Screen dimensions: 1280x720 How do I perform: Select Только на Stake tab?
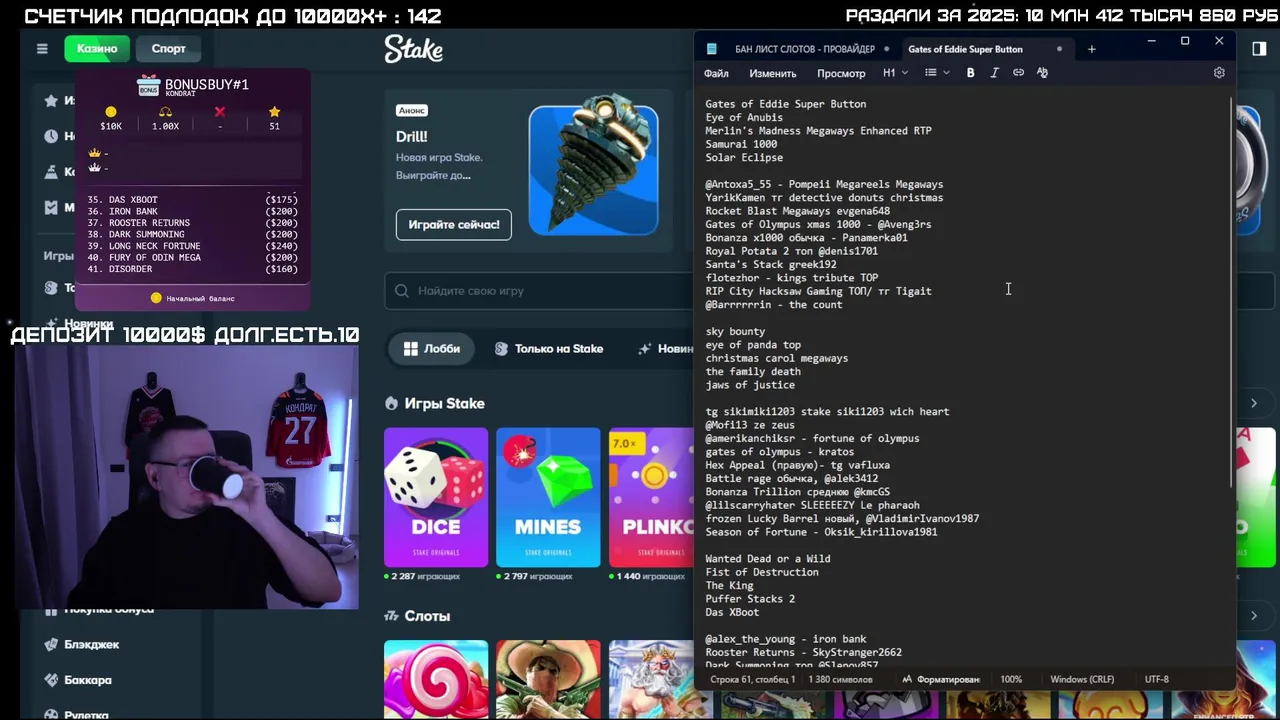(549, 349)
